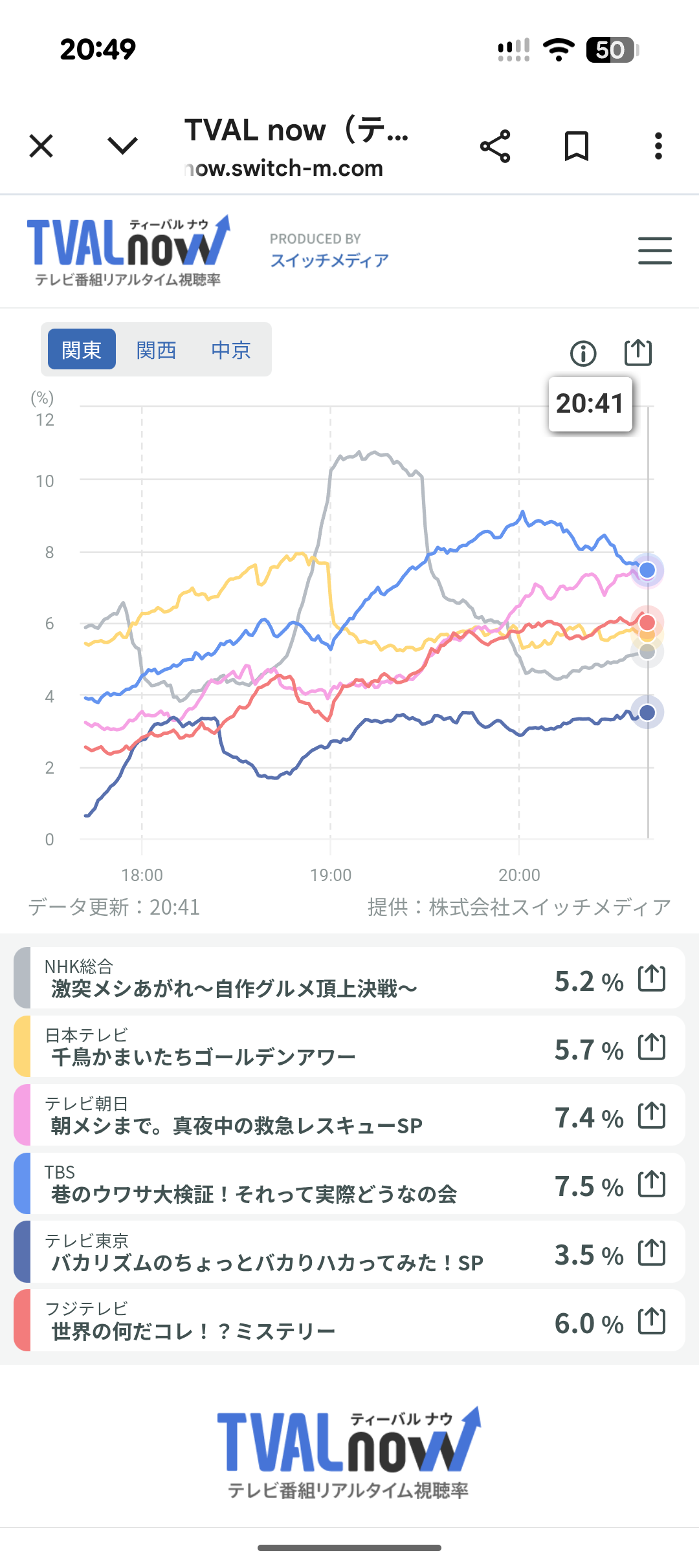Tap the TVAL now header logo
Viewport: 699px width, 1568px height.
point(128,251)
